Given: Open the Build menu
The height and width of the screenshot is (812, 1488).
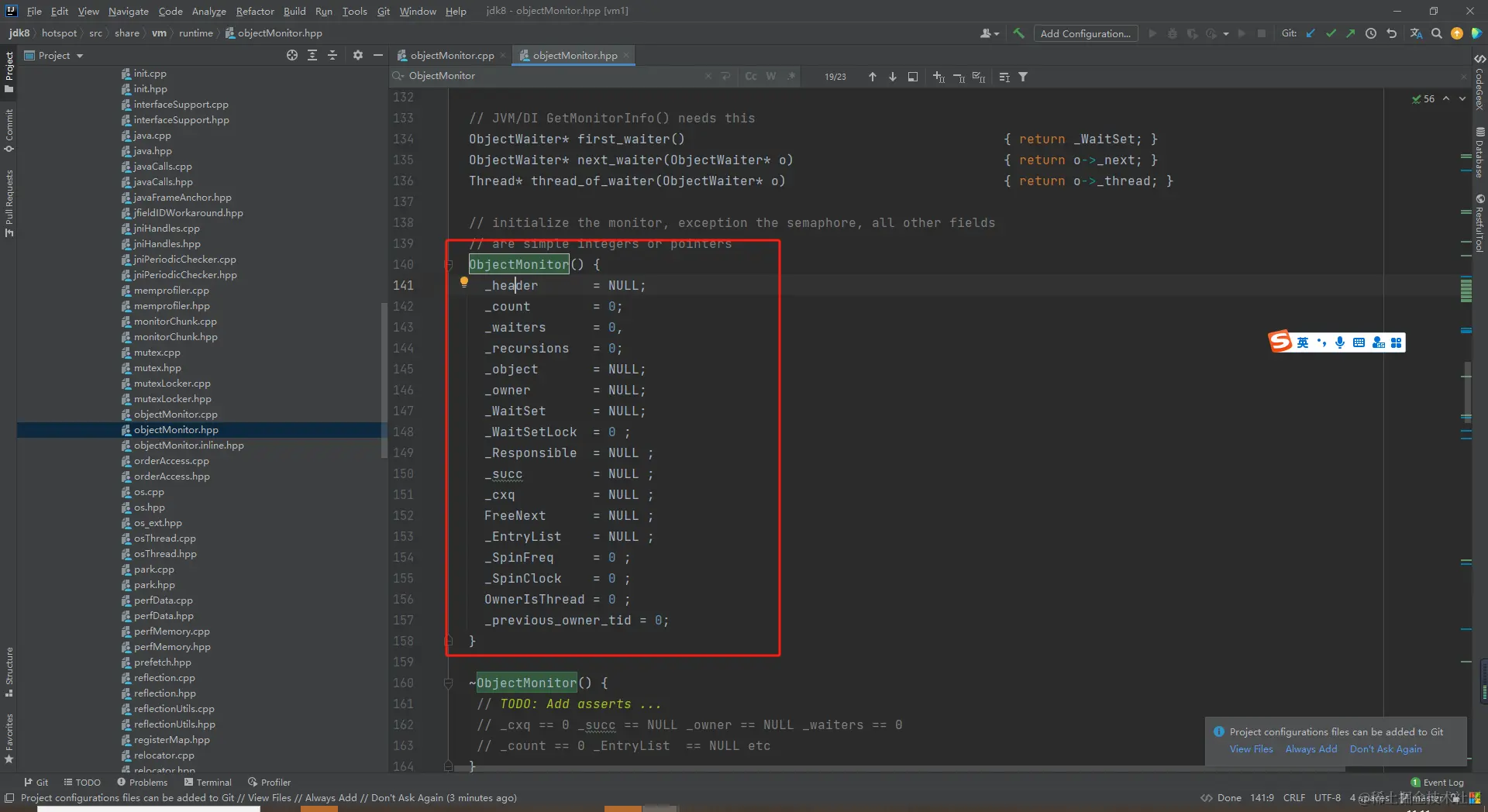Looking at the screenshot, I should pyautogui.click(x=294, y=11).
